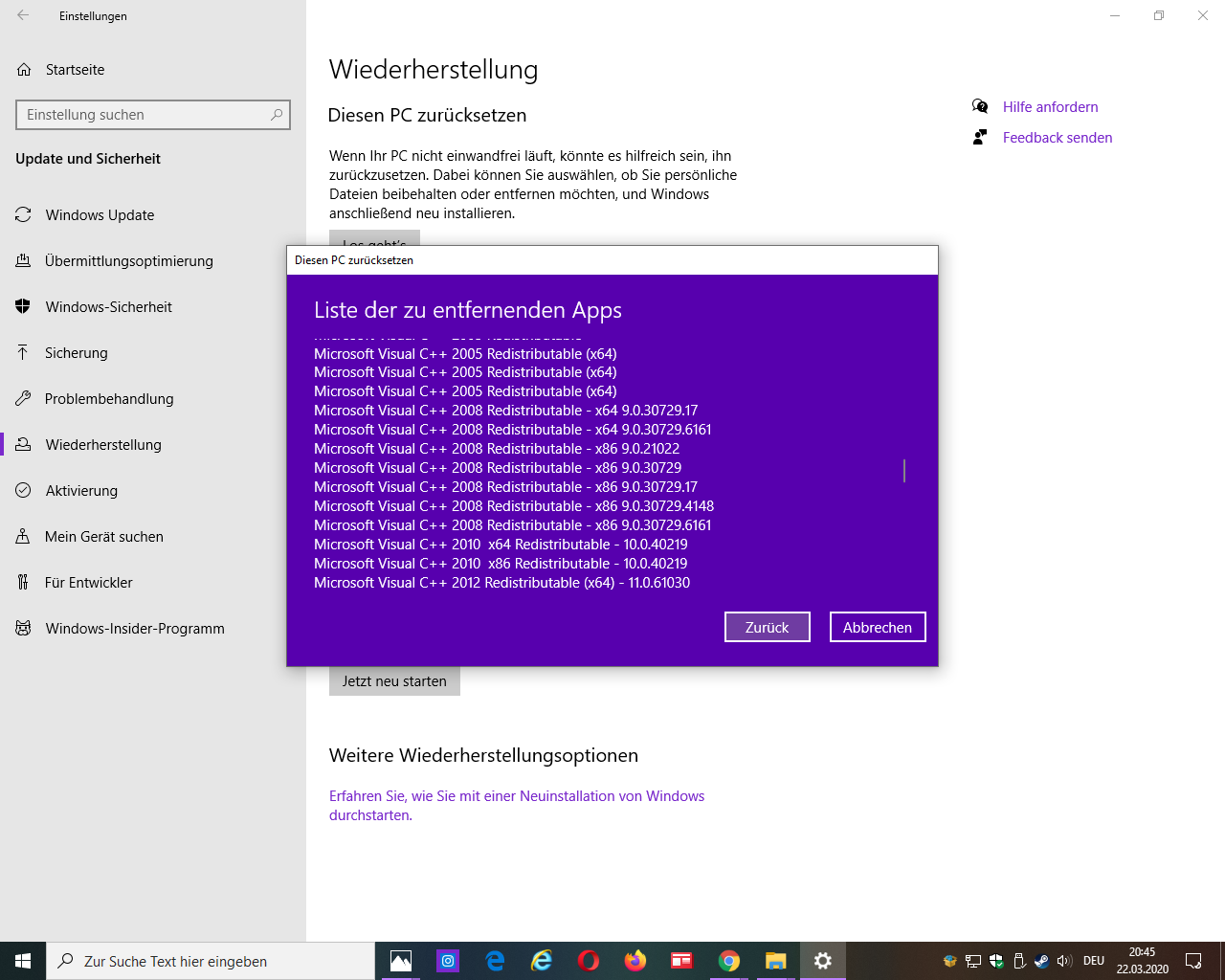
Task: Select Visual C++ 2010 x86 10.0.40219 entry
Action: pos(501,564)
